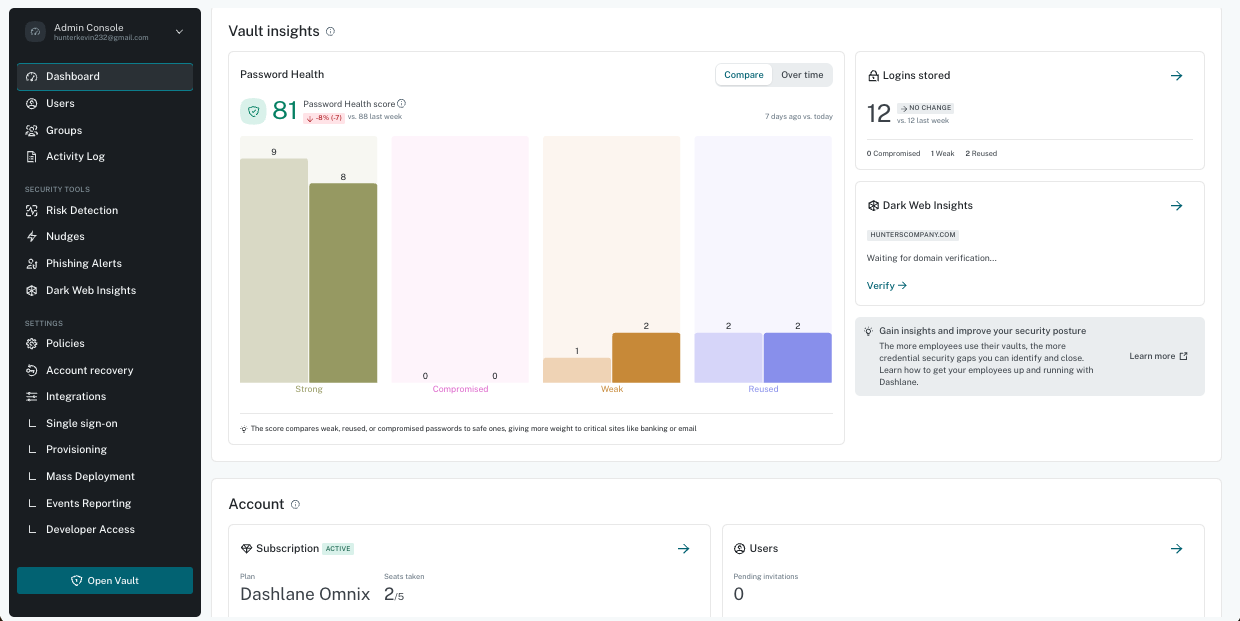Open Risk Detection under Security Tools
Screen dimensions: 1240x621
(x=105, y=210)
